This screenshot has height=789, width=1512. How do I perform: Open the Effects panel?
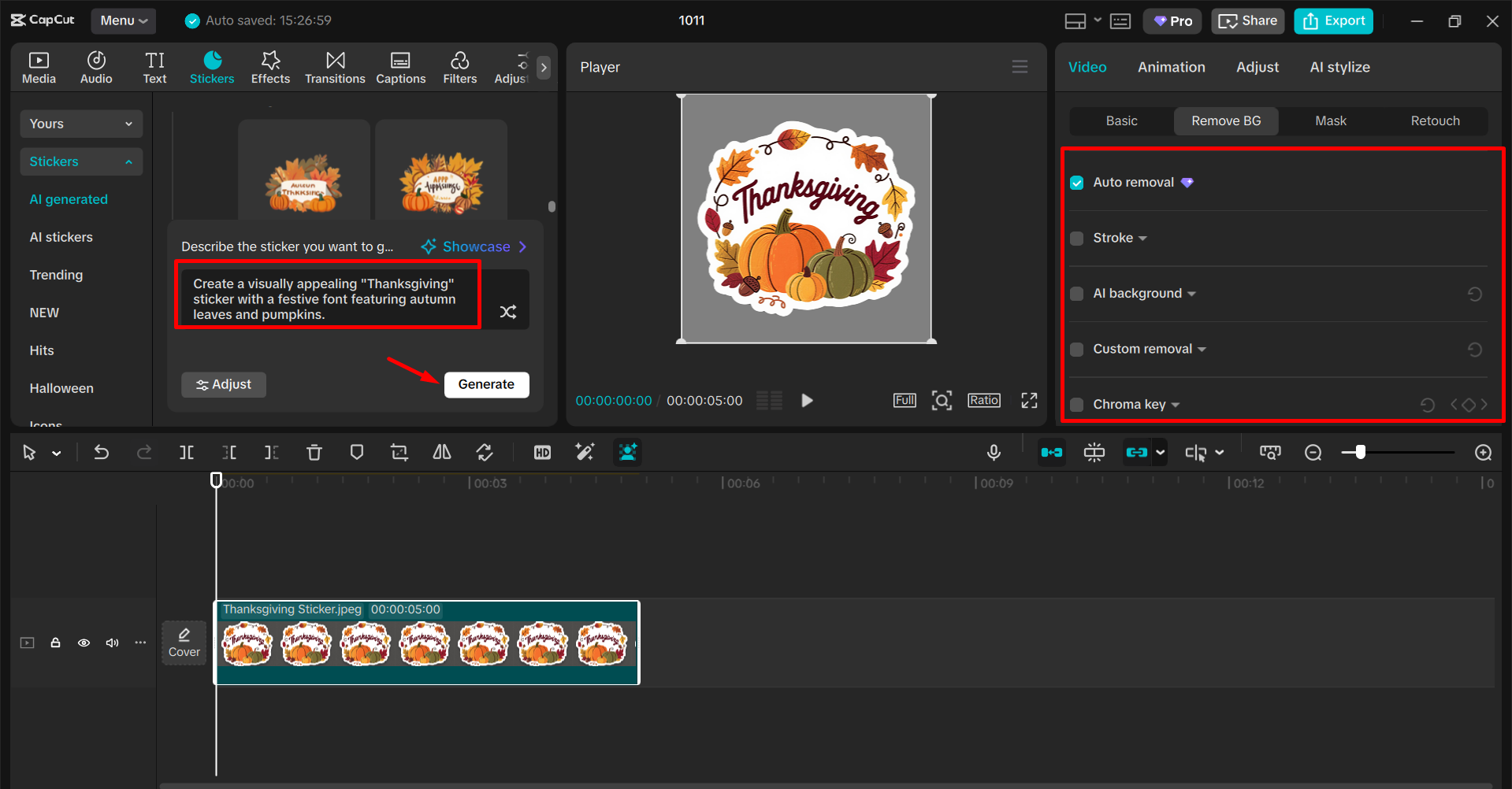[269, 66]
